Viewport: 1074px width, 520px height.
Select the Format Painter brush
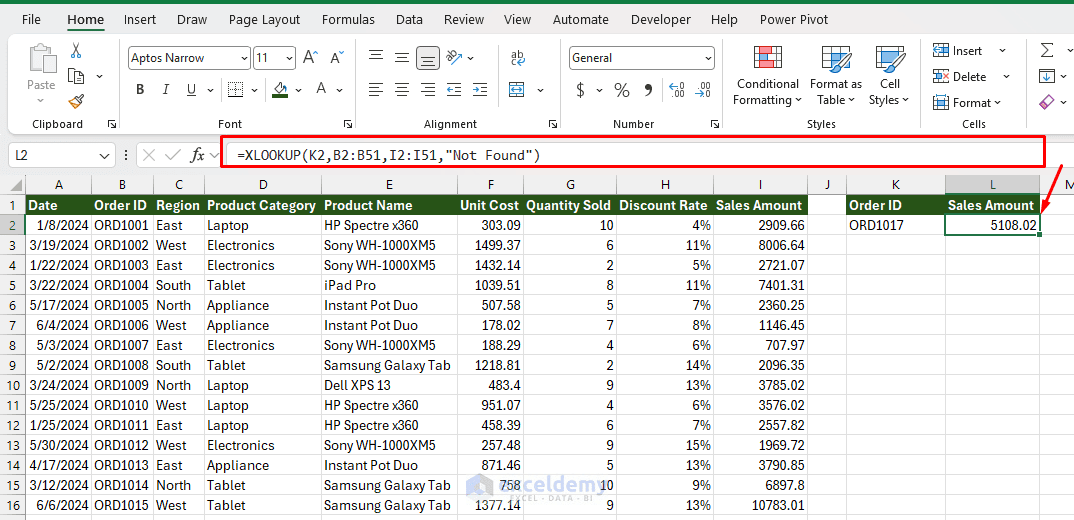[x=76, y=102]
